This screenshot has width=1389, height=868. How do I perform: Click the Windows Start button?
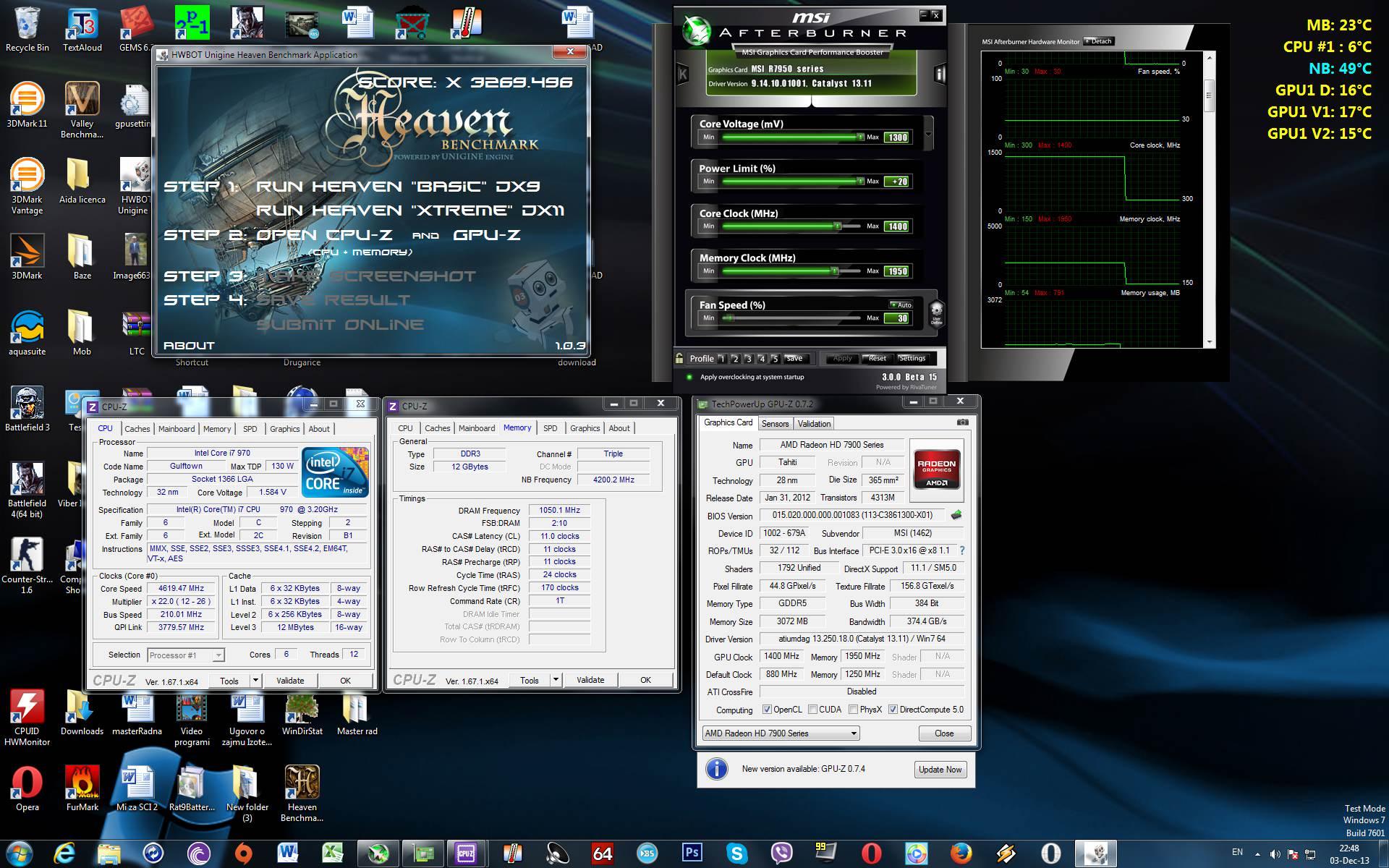[19, 854]
